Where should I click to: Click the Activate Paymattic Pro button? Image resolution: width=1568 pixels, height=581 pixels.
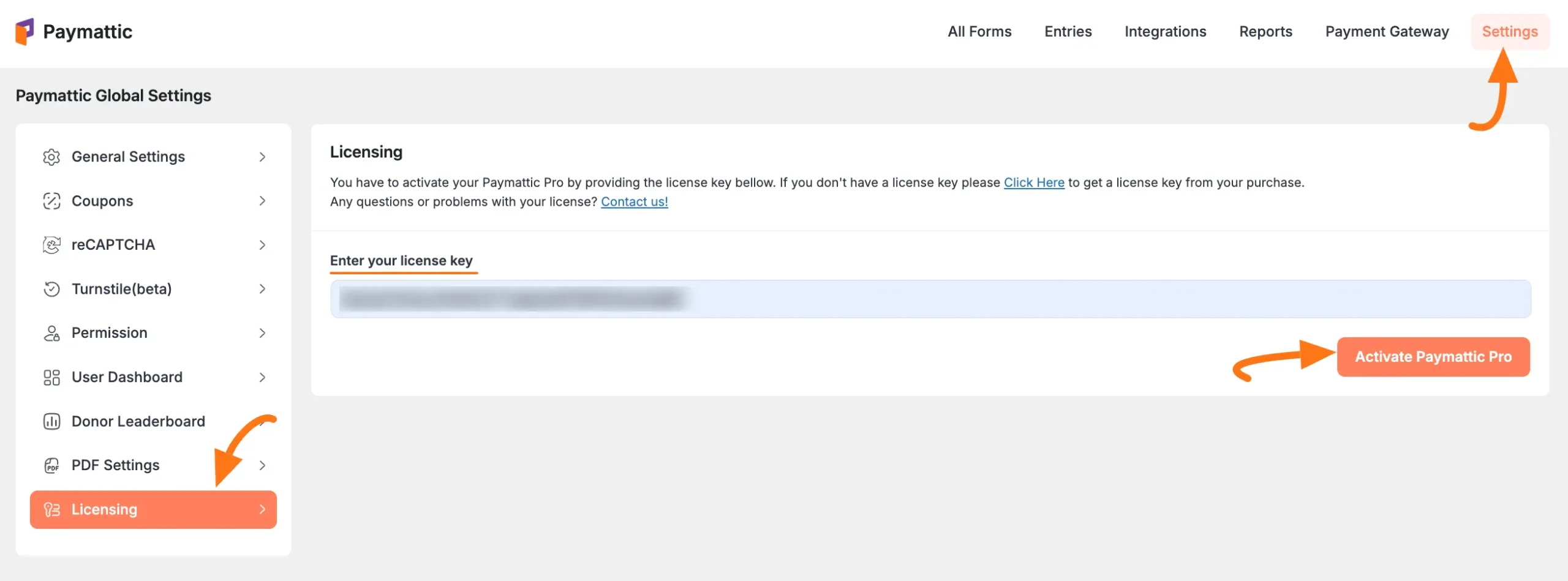1433,356
